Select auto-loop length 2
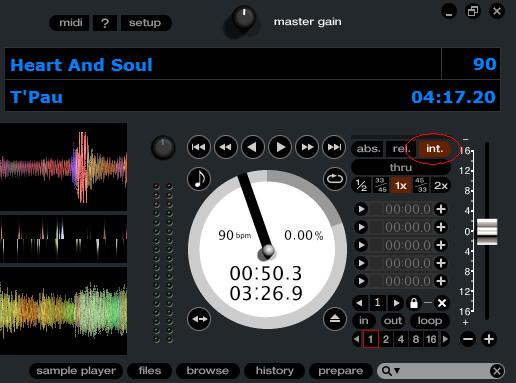The image size is (516, 383). pyautogui.click(x=386, y=339)
